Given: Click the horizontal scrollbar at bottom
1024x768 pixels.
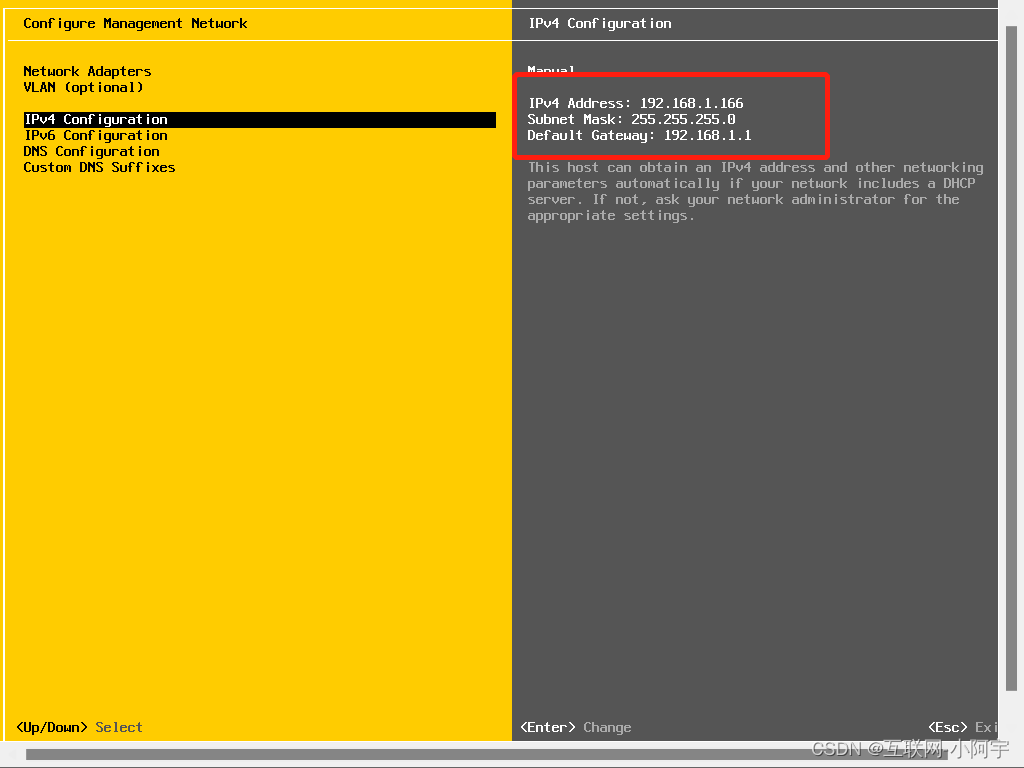Looking at the screenshot, I should click(486, 755).
